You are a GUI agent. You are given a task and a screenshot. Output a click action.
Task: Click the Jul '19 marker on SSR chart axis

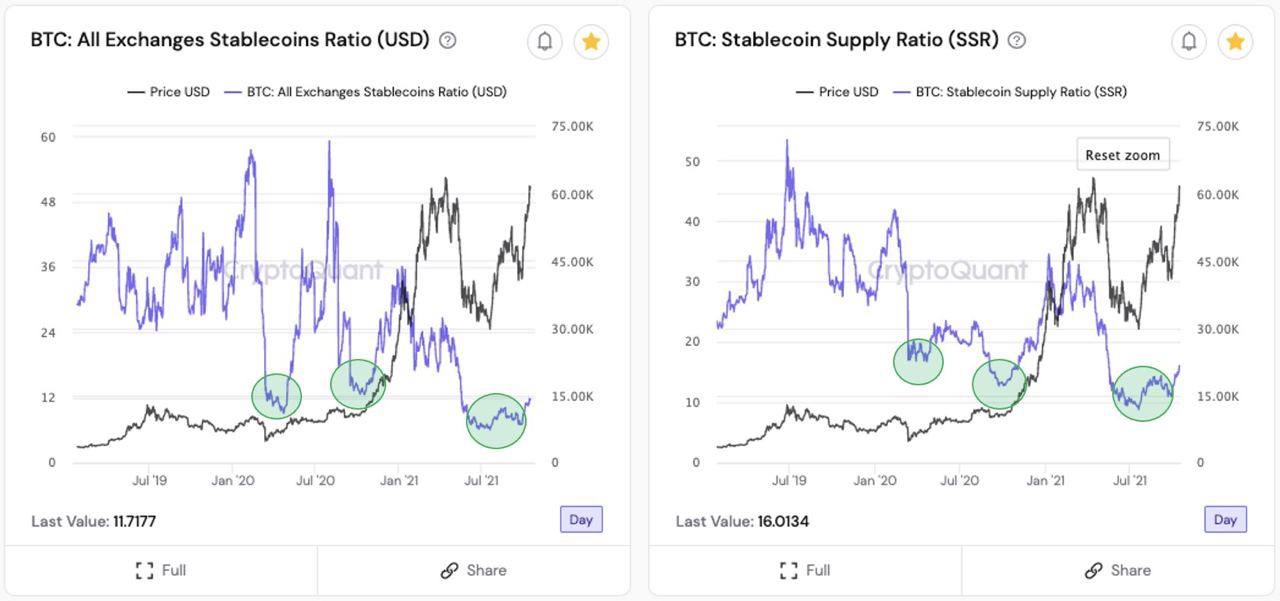click(789, 481)
